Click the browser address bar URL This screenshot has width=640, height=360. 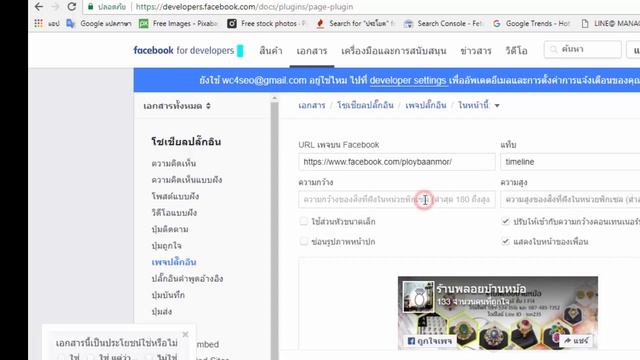(244, 7)
